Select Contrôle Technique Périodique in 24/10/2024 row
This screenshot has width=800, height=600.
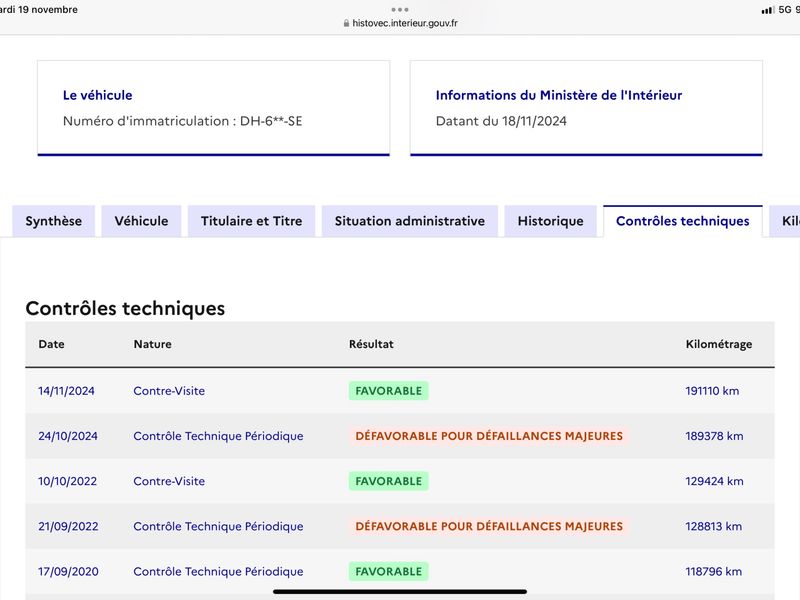218,436
